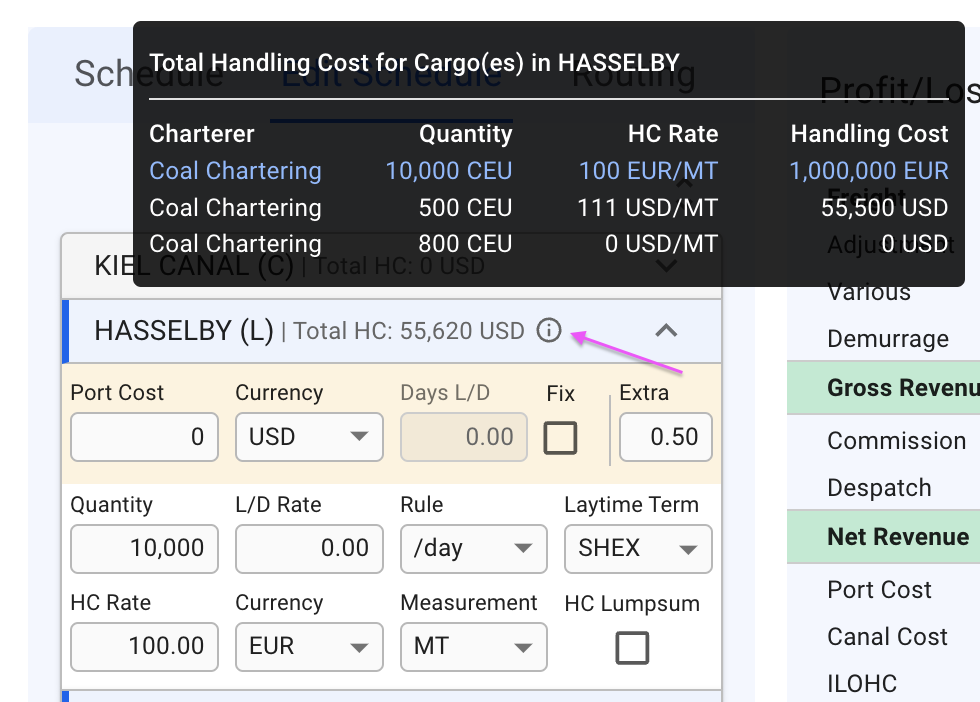This screenshot has height=702, width=980.
Task: Click the L/D Rate input field
Action: pos(309,548)
